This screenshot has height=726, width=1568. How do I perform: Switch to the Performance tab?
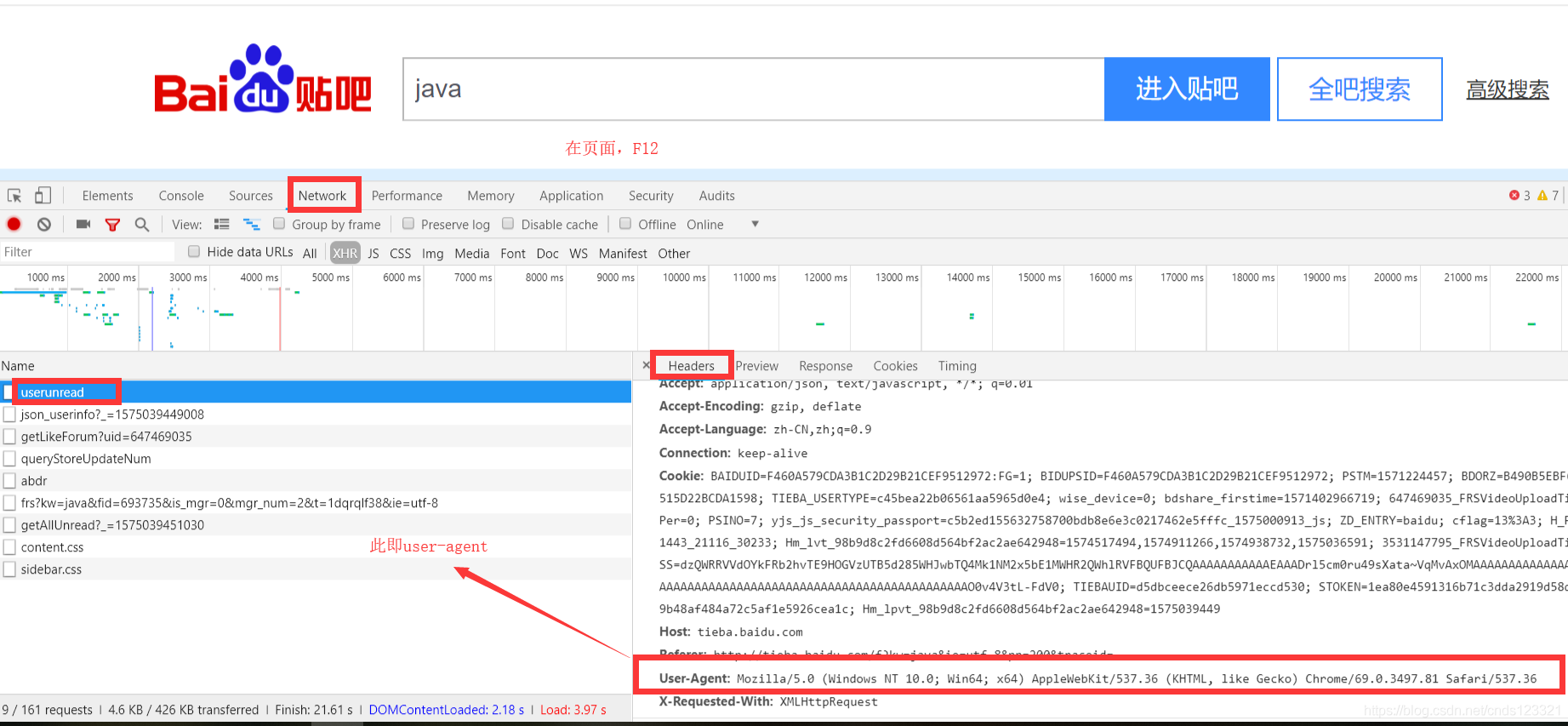407,196
